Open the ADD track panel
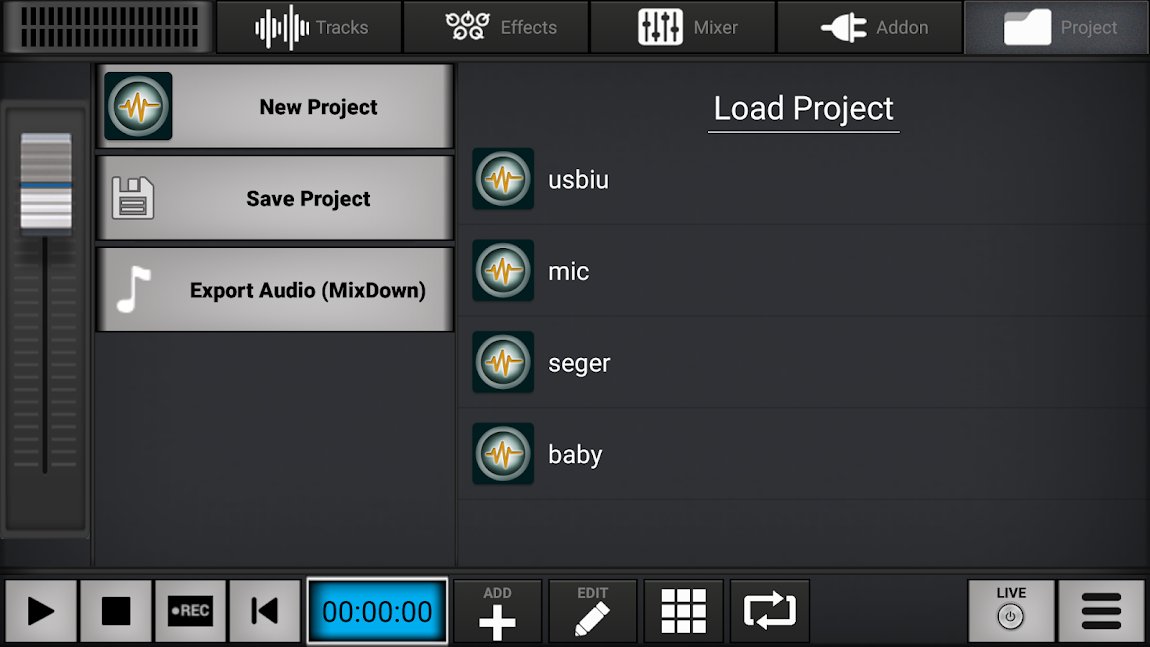Screen dimensions: 1150x647 [497, 610]
